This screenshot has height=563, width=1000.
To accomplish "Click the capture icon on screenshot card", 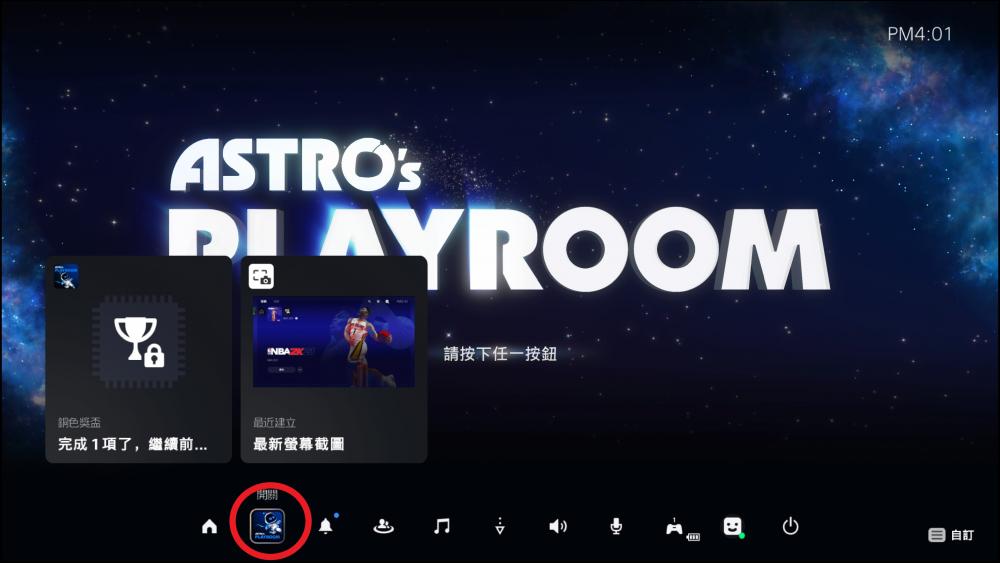I will (x=261, y=277).
